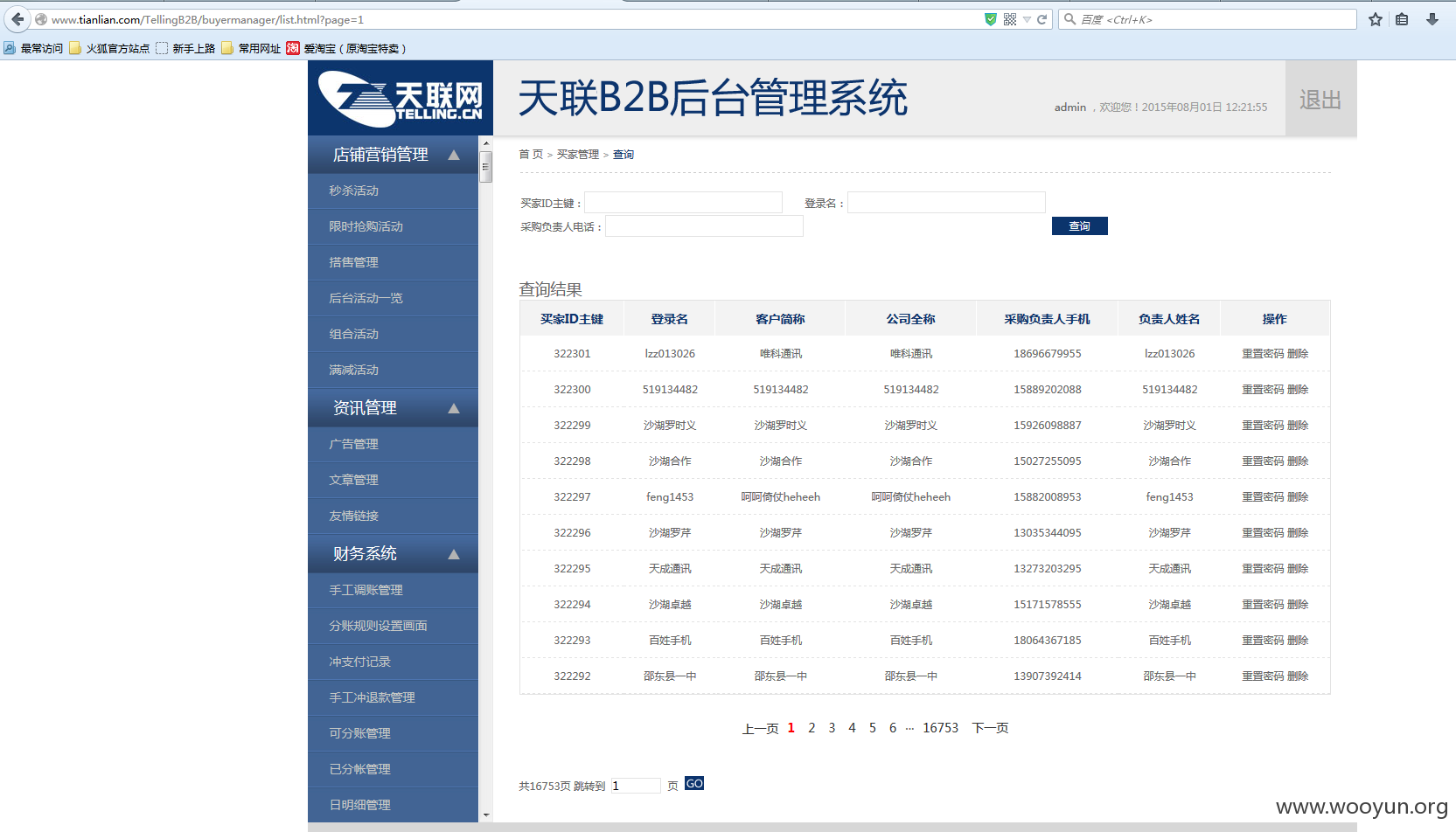Click the browser back arrow button
This screenshot has height=832, width=1456.
coord(17,19)
